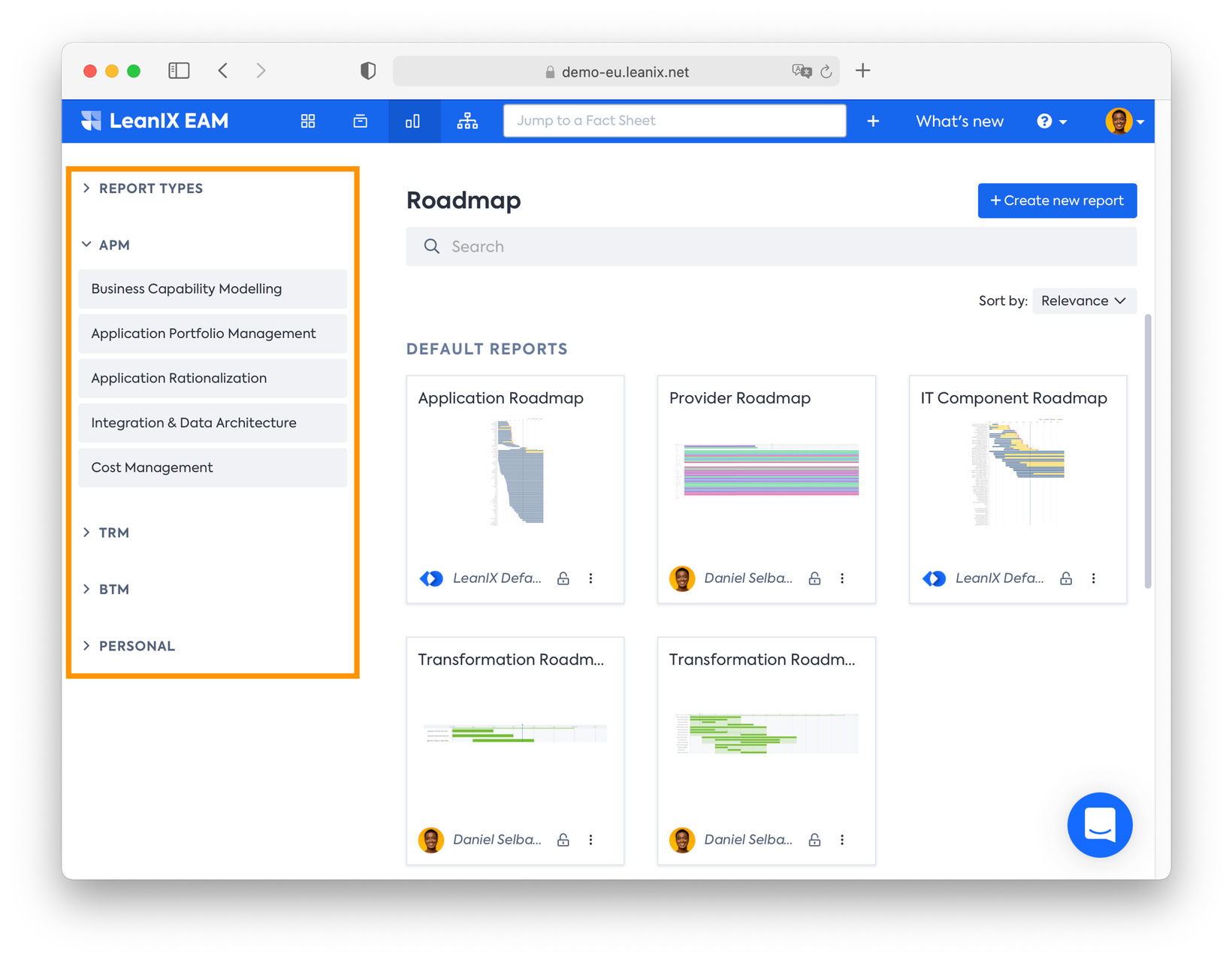
Task: Open the Sort by Relevance dropdown
Action: 1084,300
